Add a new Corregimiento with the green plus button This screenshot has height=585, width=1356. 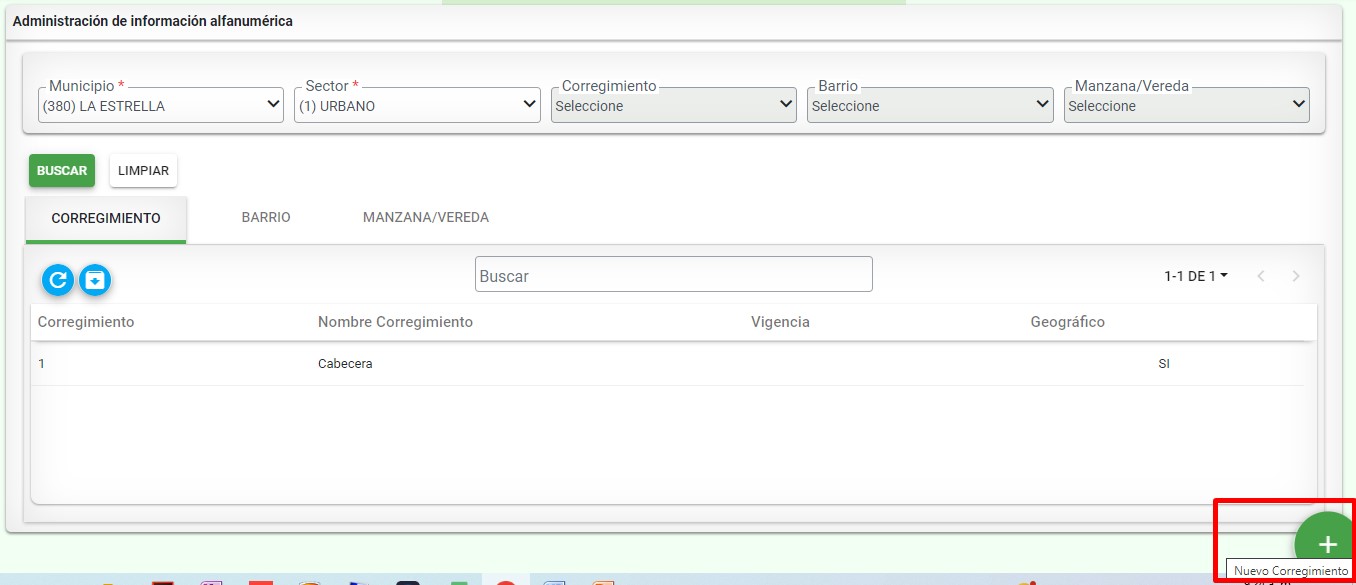(x=1326, y=544)
